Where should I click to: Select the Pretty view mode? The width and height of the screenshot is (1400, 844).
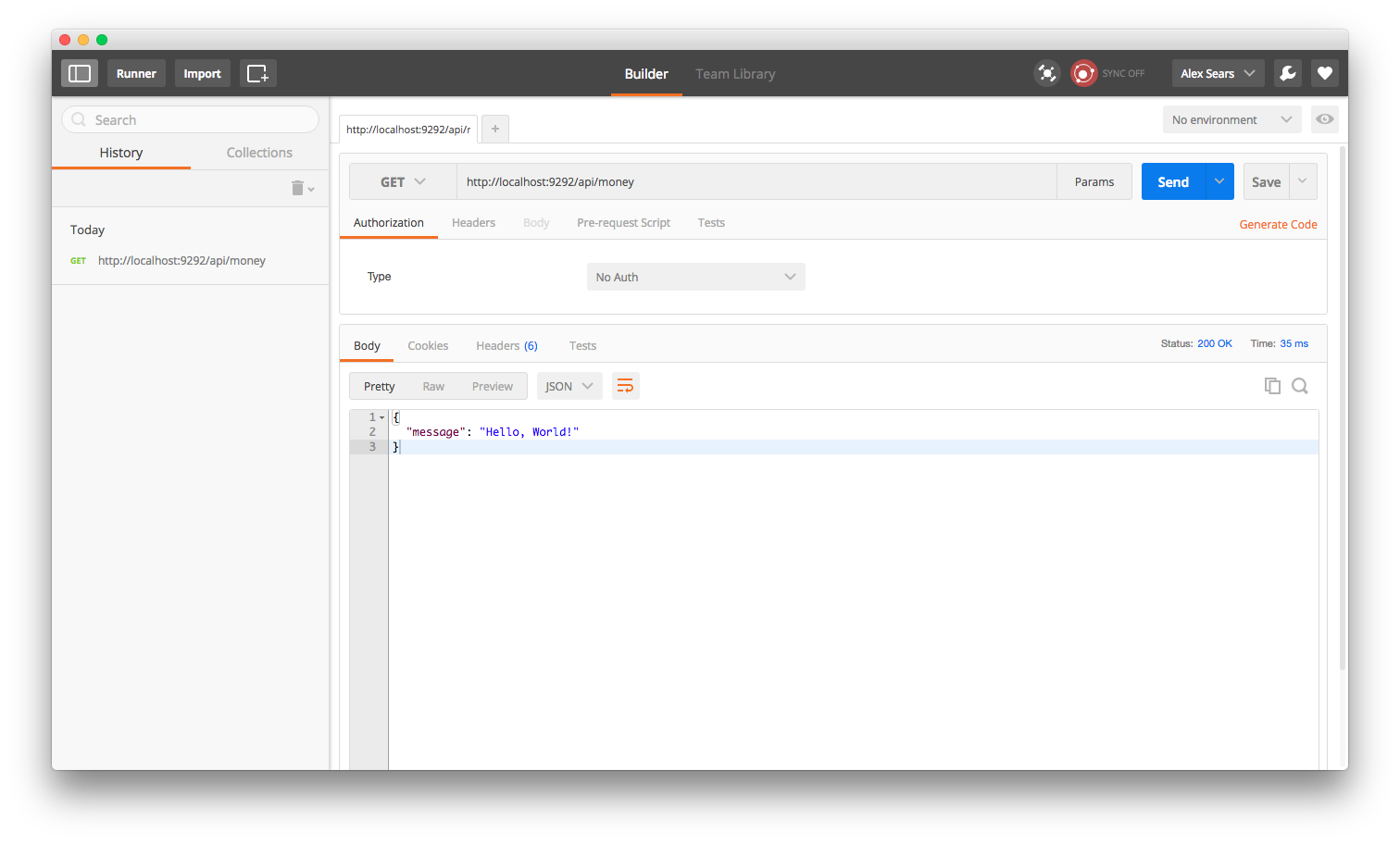pyautogui.click(x=380, y=386)
